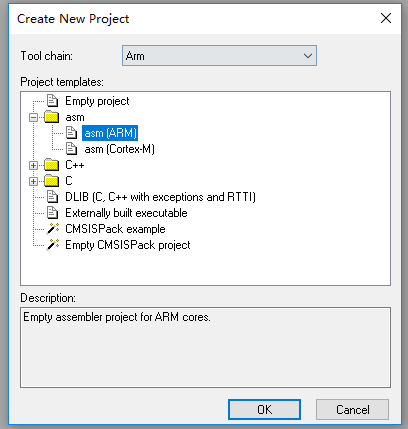
Task: Collapse the asm tree node
Action: click(x=33, y=117)
